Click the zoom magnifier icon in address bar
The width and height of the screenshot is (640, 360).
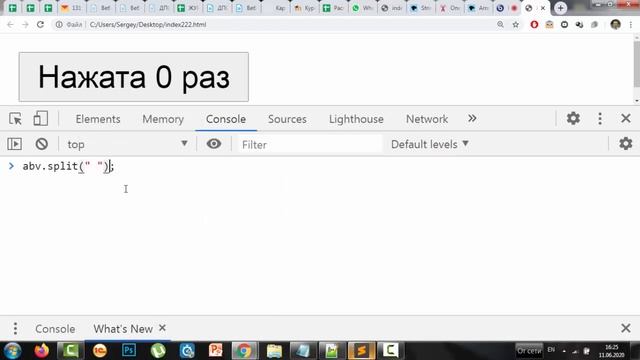[500, 24]
